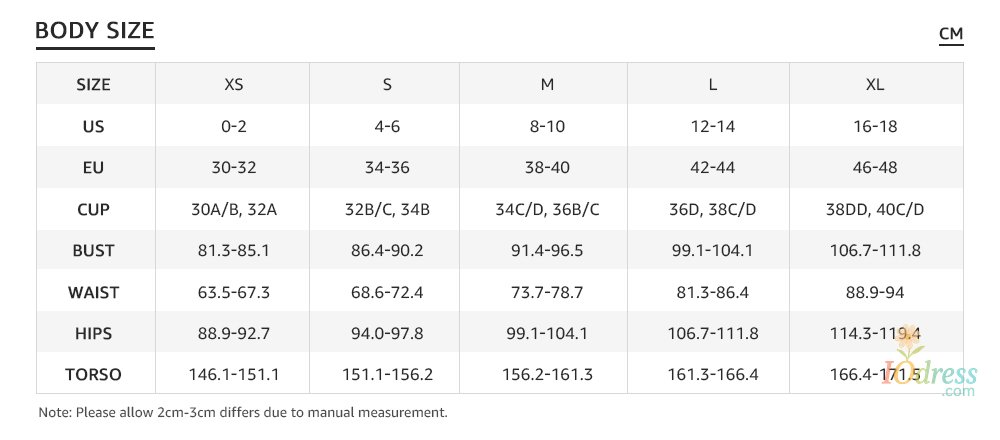Click the SIZE row header cell
The height and width of the screenshot is (440, 1000).
94,85
